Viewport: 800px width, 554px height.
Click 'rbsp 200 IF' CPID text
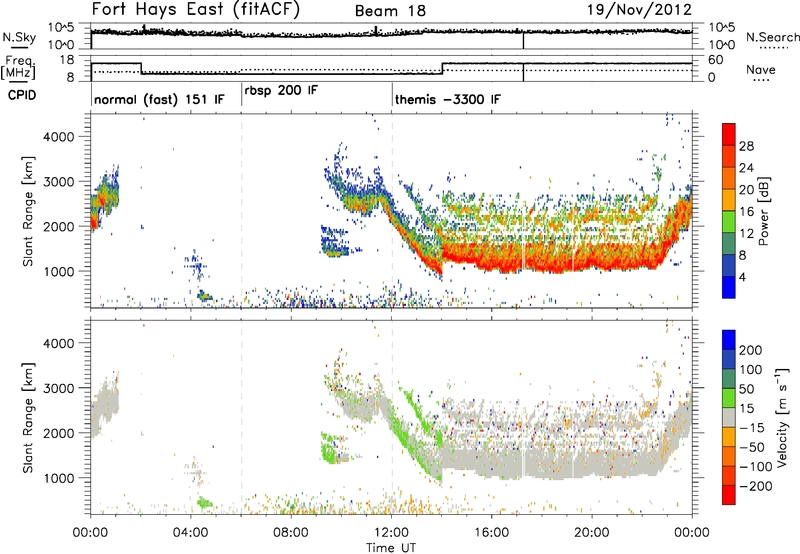[x=281, y=90]
